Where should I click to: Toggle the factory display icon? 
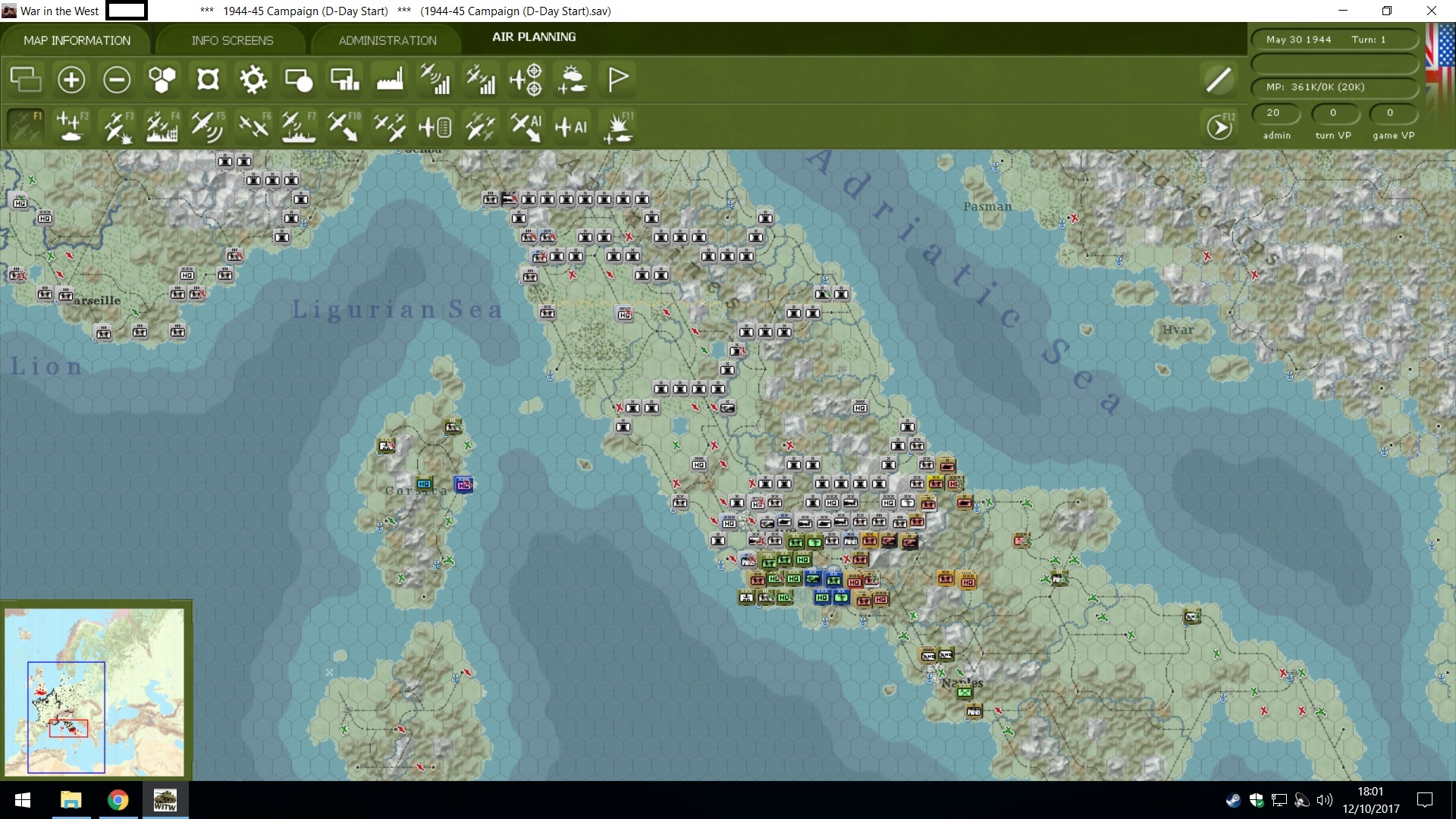click(x=390, y=79)
